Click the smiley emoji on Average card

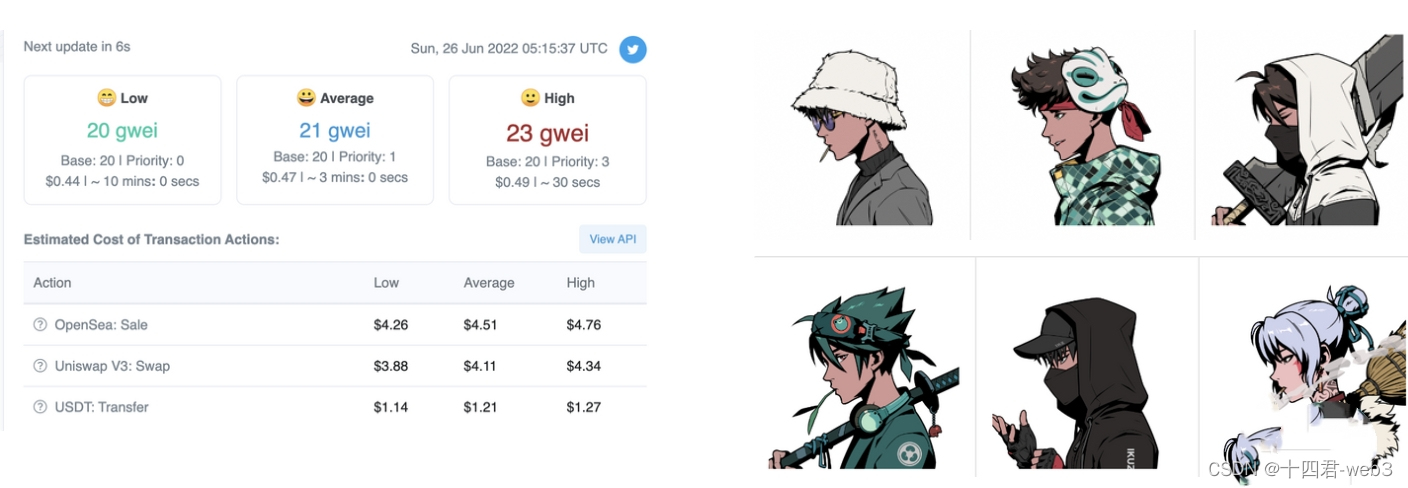pos(306,98)
